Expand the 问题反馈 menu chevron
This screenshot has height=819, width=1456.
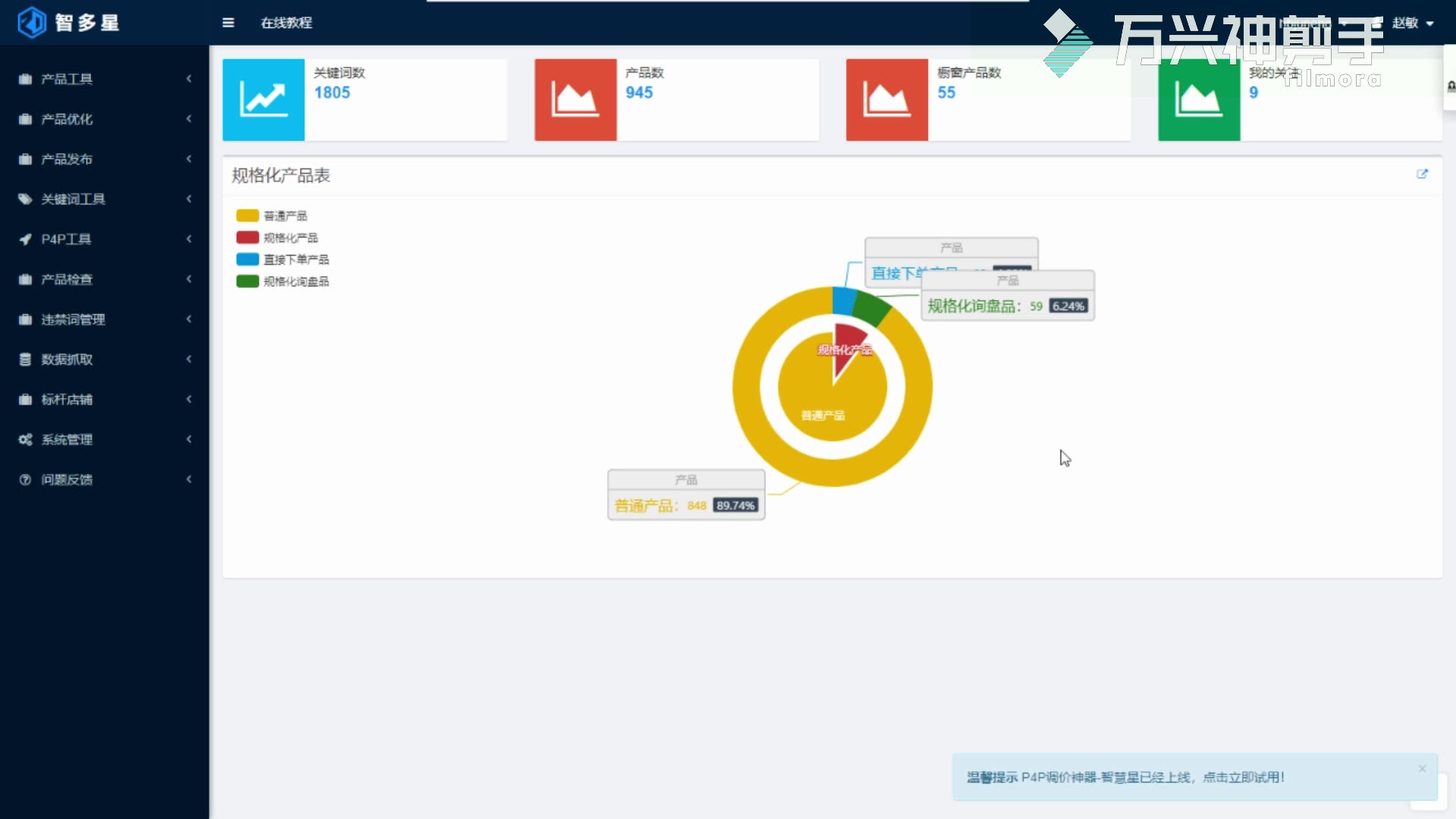click(189, 480)
